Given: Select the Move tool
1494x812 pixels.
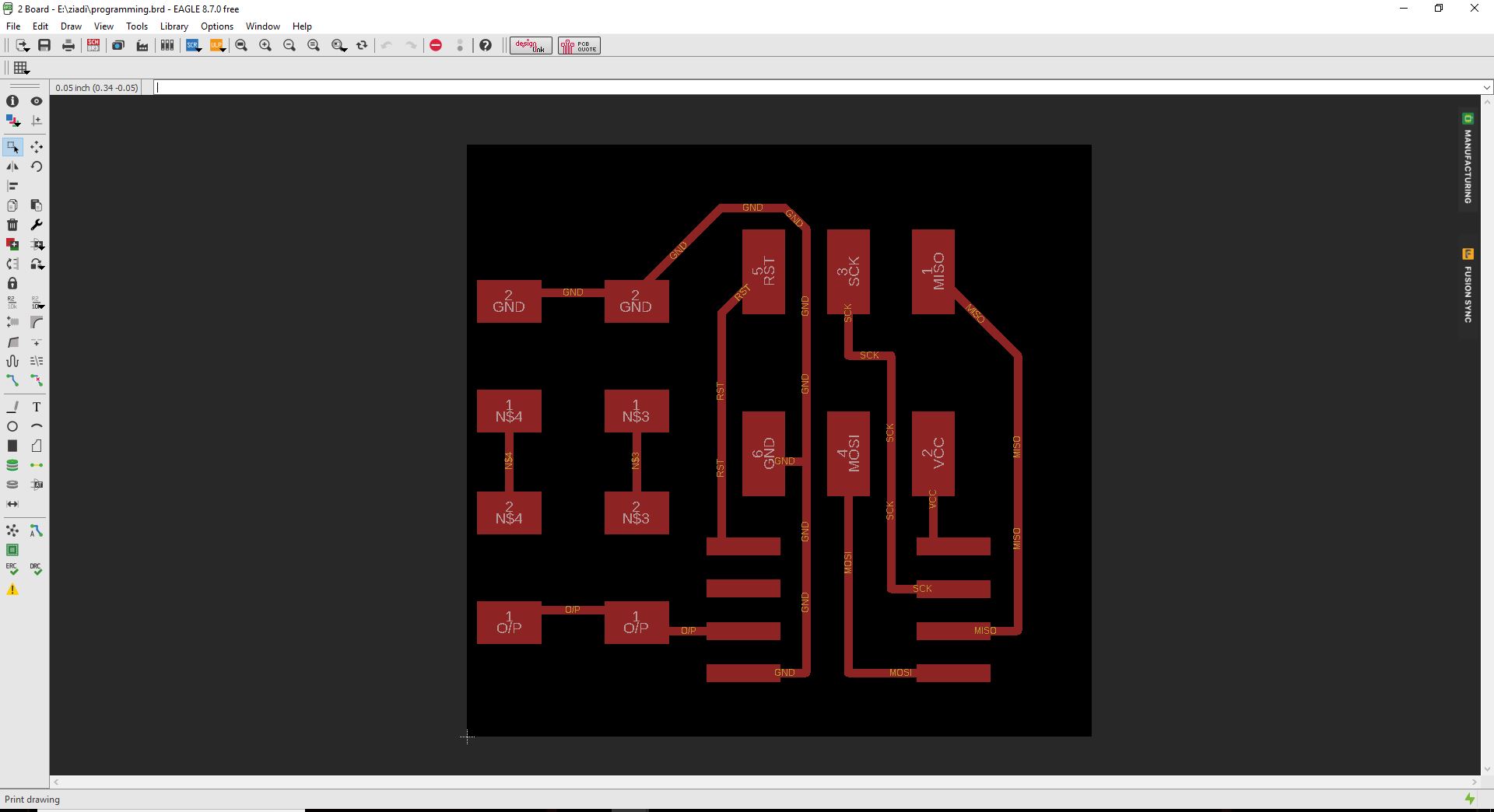Looking at the screenshot, I should (x=36, y=147).
